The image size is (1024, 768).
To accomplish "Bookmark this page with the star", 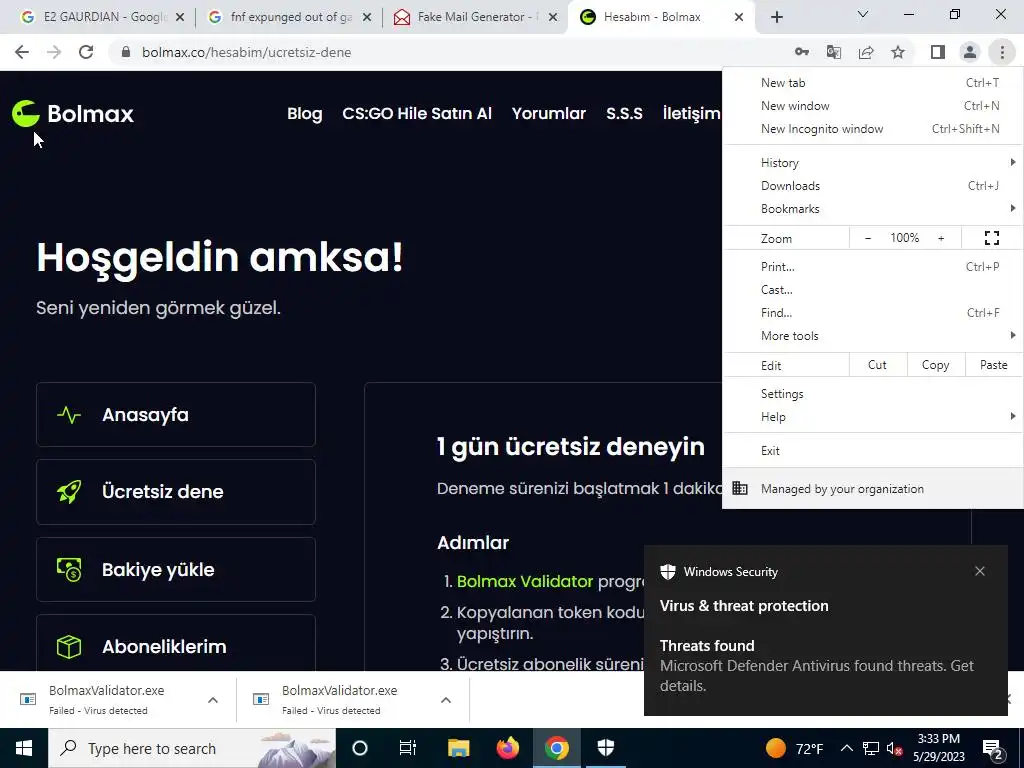I will pos(898,52).
